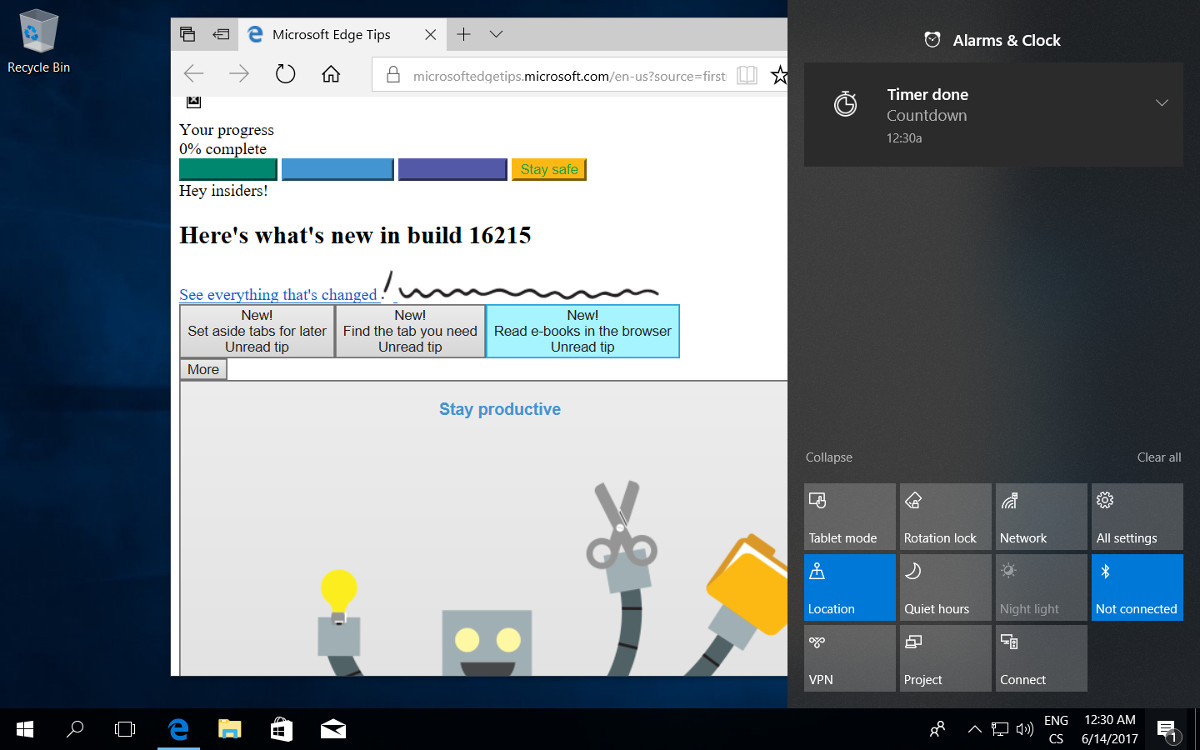Open Connect quick action
Image resolution: width=1200 pixels, height=750 pixels.
tap(1041, 658)
